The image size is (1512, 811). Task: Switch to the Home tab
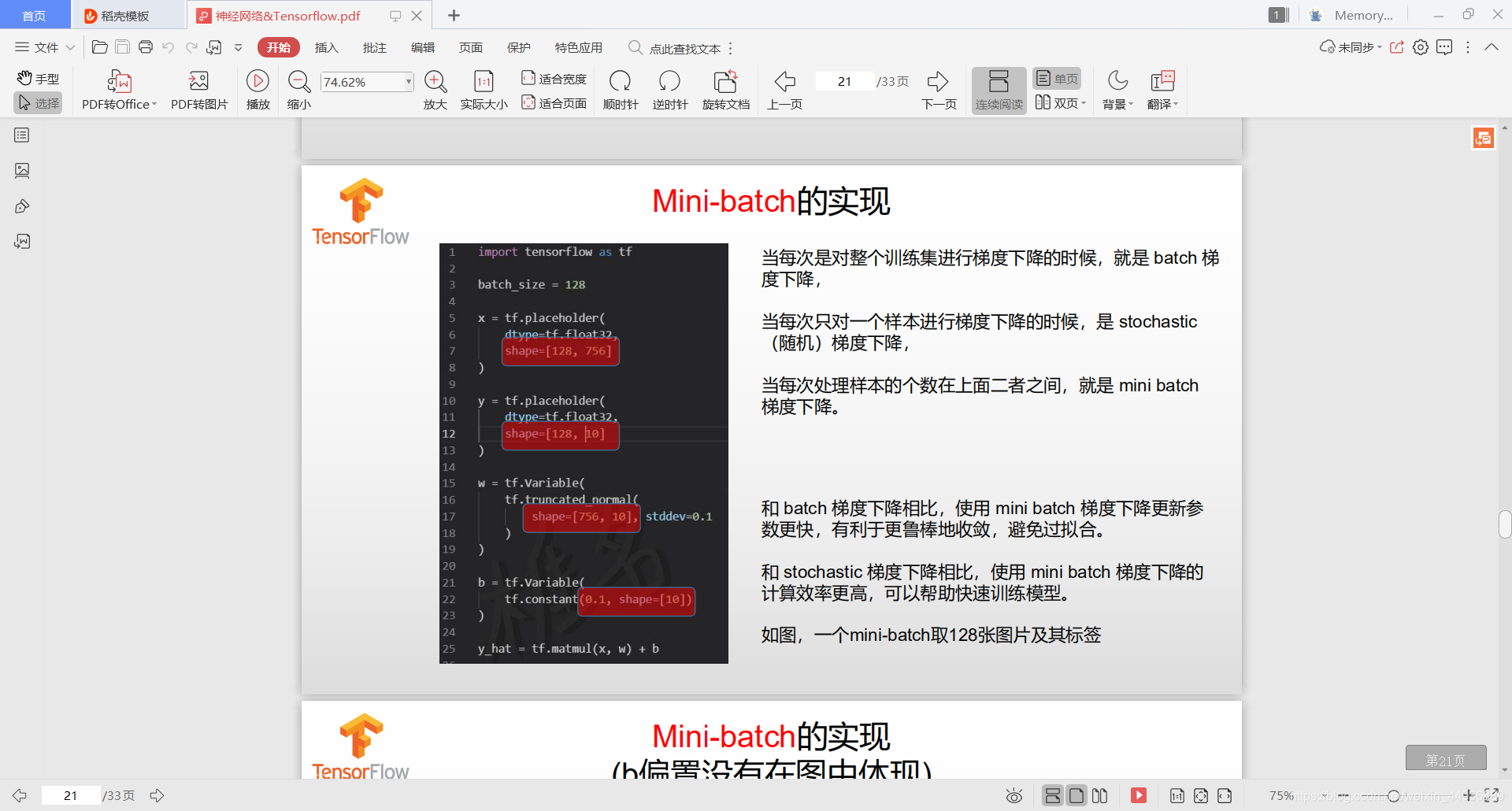click(x=34, y=15)
